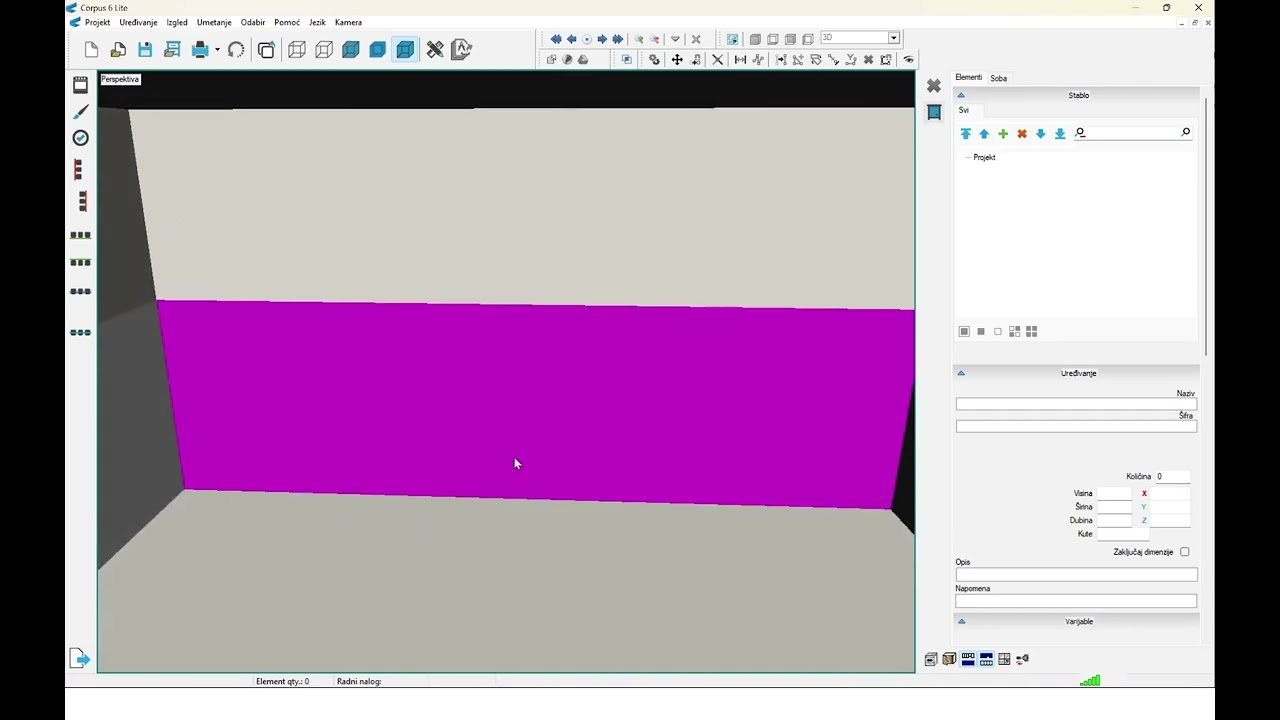Move element to bottom in tree

(1060, 133)
